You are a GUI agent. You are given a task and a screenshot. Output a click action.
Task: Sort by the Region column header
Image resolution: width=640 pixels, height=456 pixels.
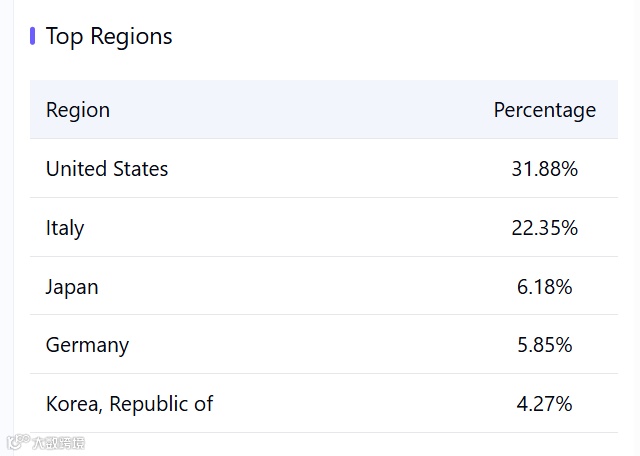(x=78, y=110)
